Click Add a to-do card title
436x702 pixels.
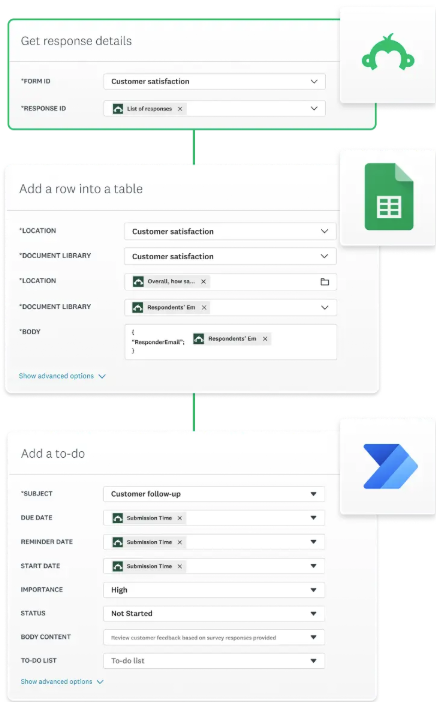tap(53, 454)
